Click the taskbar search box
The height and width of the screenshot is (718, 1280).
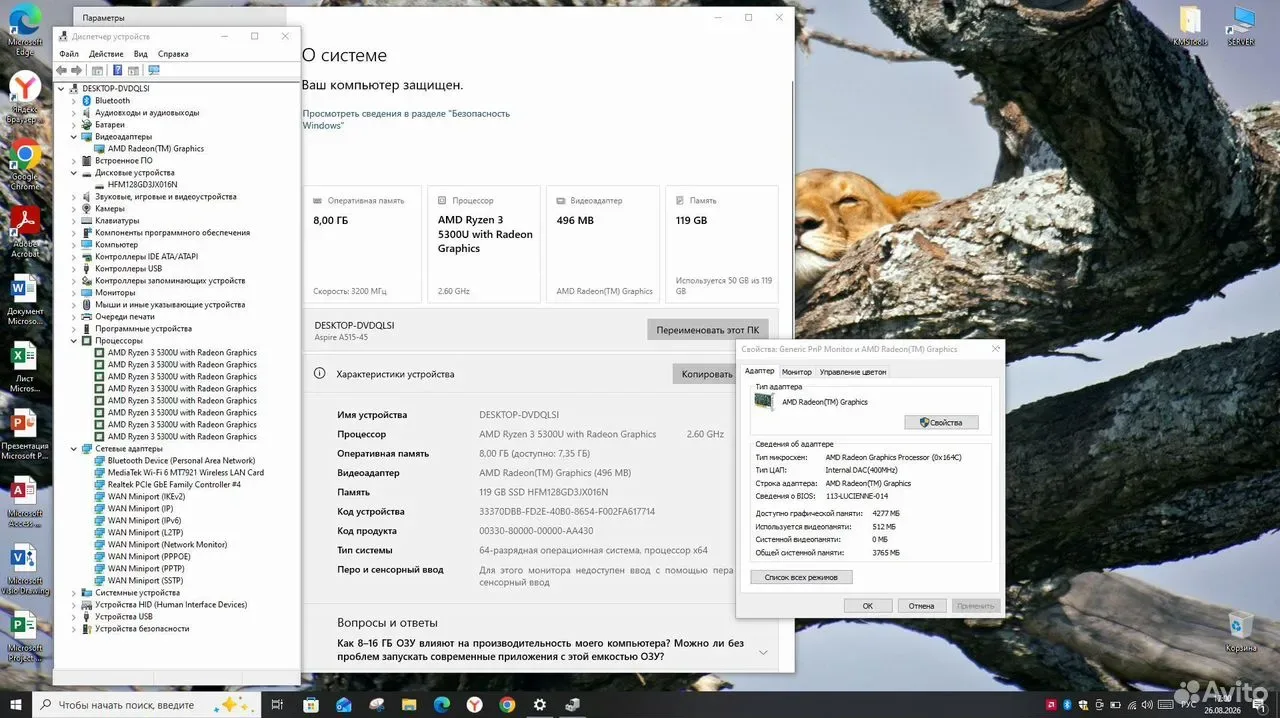pyautogui.click(x=147, y=704)
